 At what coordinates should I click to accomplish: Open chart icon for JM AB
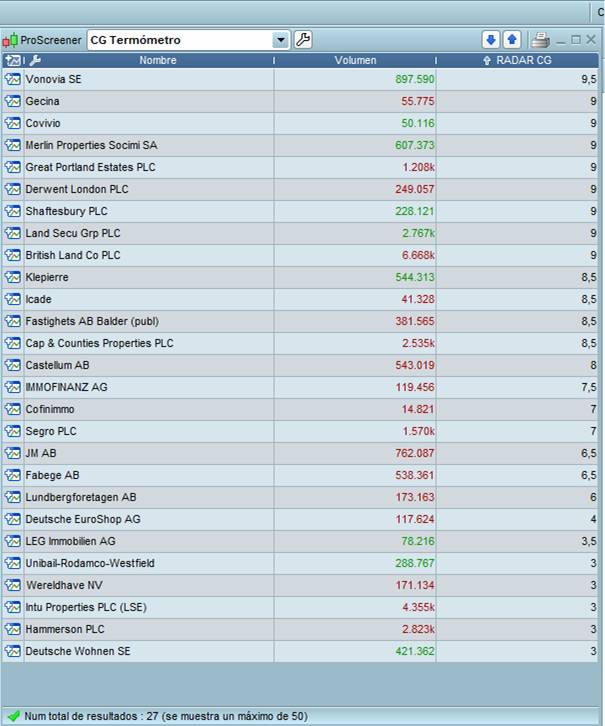13,453
